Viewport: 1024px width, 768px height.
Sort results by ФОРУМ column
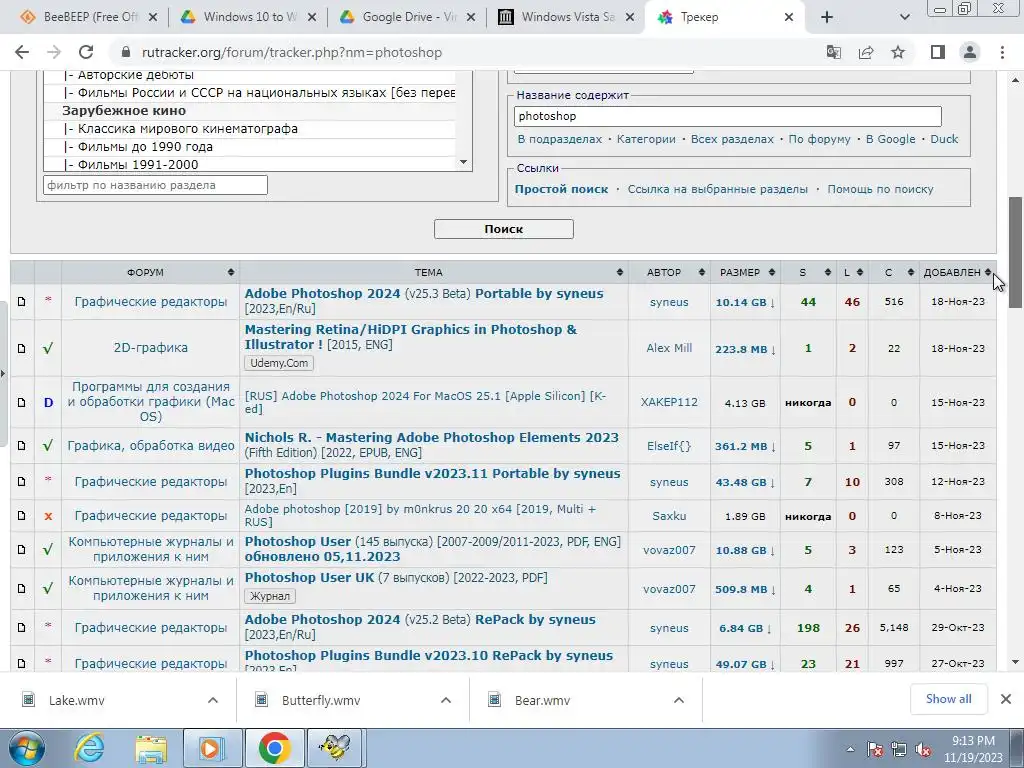(x=150, y=272)
